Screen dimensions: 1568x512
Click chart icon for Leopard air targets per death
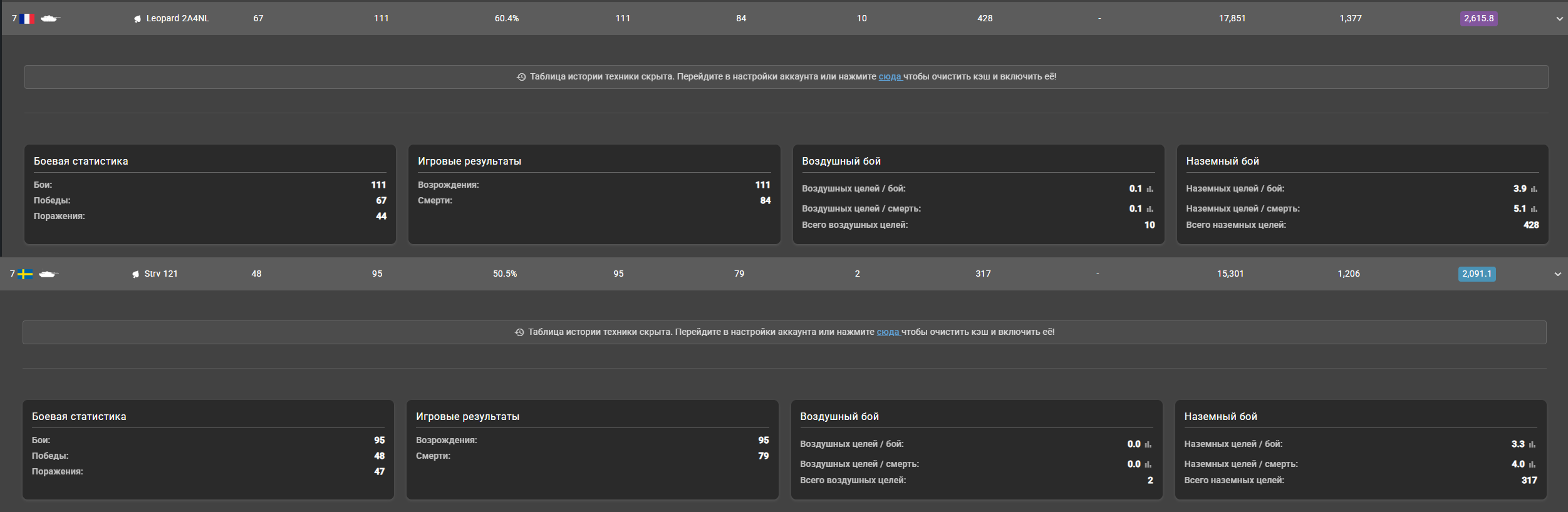1150,209
